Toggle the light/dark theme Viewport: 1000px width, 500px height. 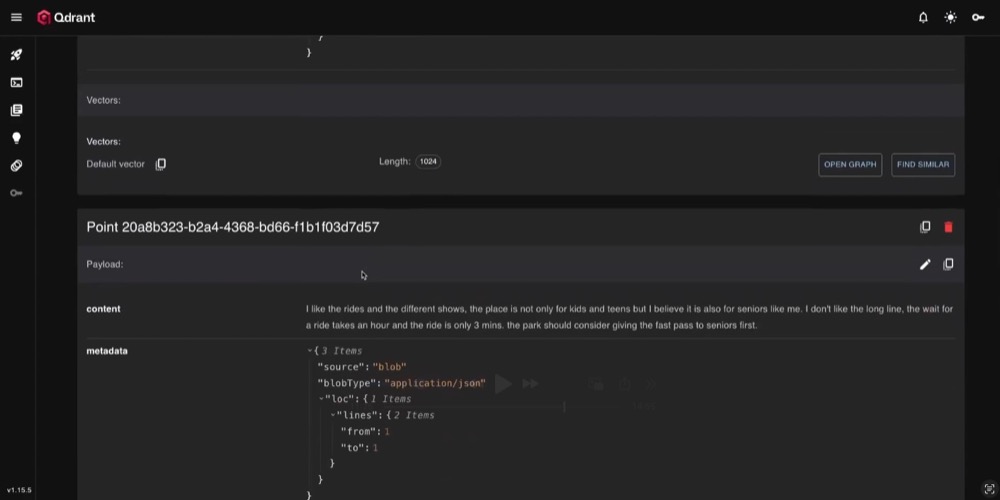click(x=950, y=17)
